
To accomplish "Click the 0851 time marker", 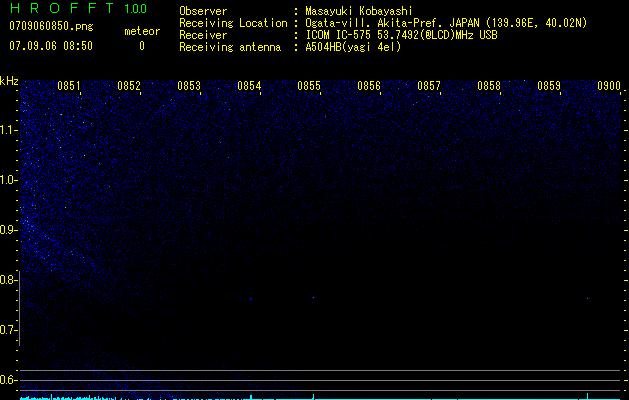I will [x=69, y=86].
